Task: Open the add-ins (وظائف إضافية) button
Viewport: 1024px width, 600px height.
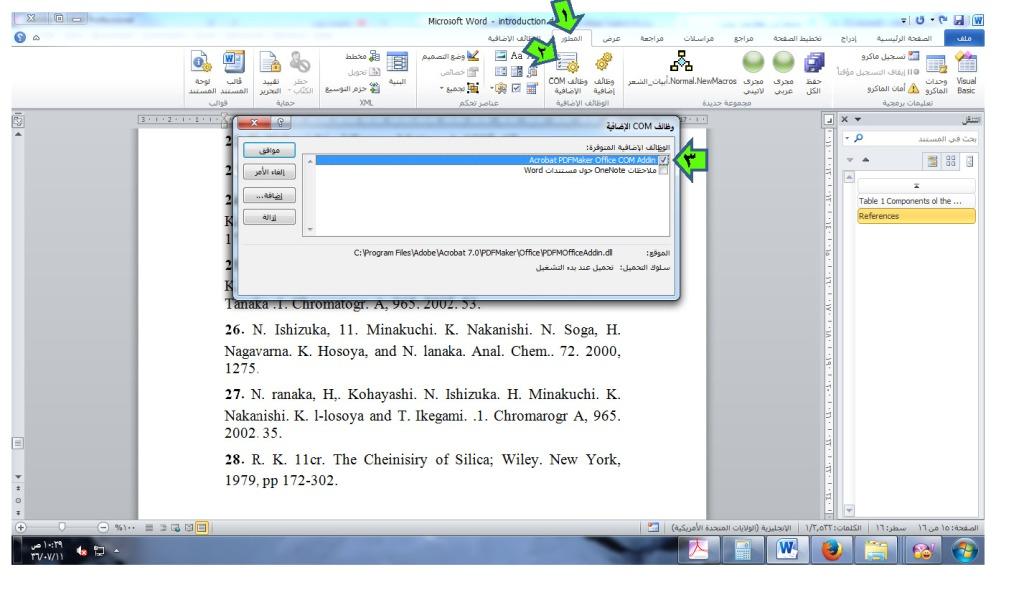Action: tap(604, 73)
